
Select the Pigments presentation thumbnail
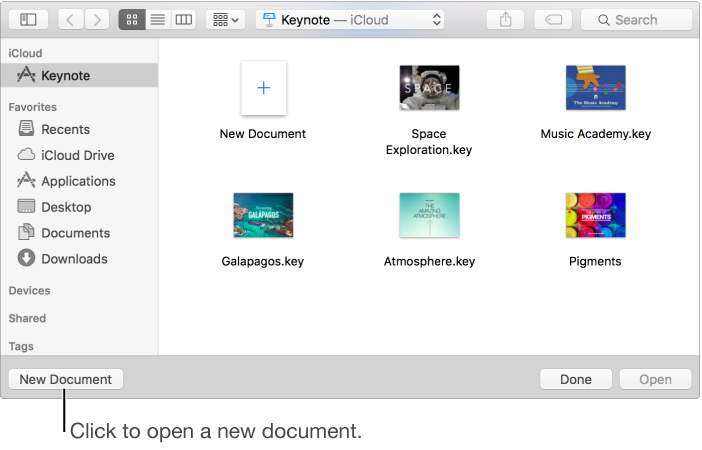pyautogui.click(x=595, y=215)
